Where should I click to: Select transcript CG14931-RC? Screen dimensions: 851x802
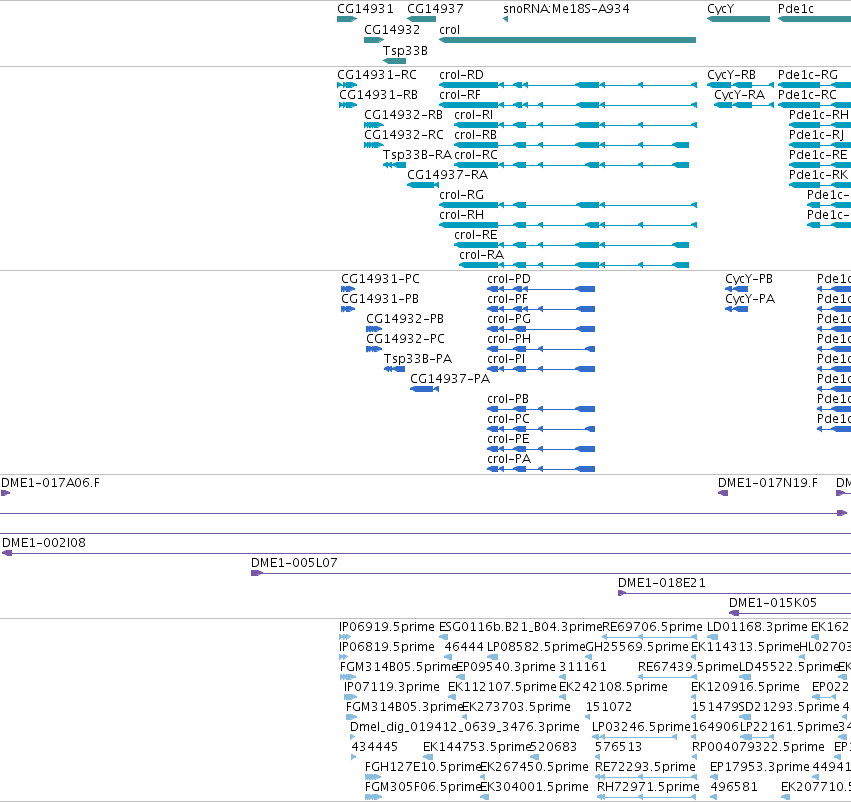pyautogui.click(x=347, y=85)
